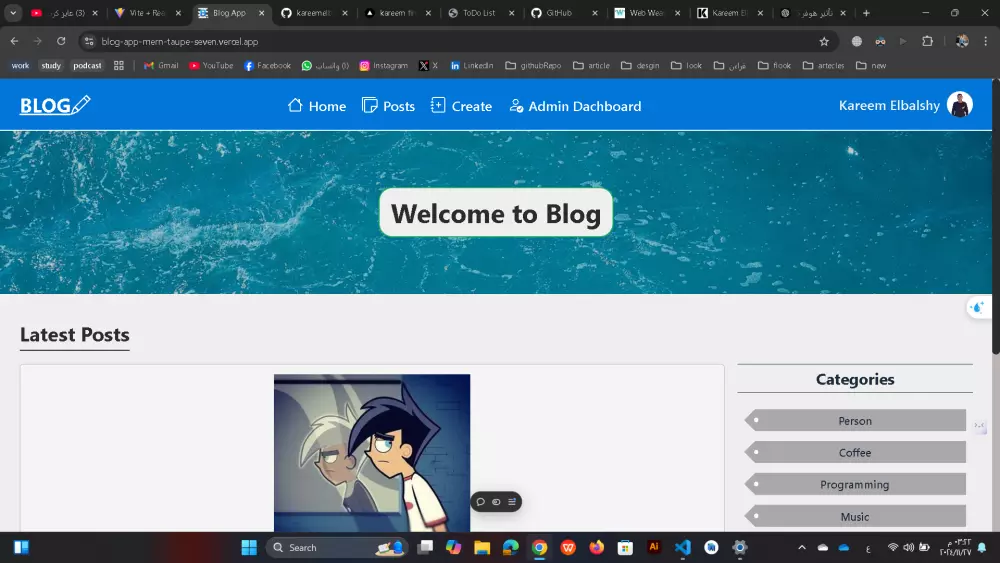1000x563 pixels.
Task: Open the work bookmark group
Action: click(20, 66)
